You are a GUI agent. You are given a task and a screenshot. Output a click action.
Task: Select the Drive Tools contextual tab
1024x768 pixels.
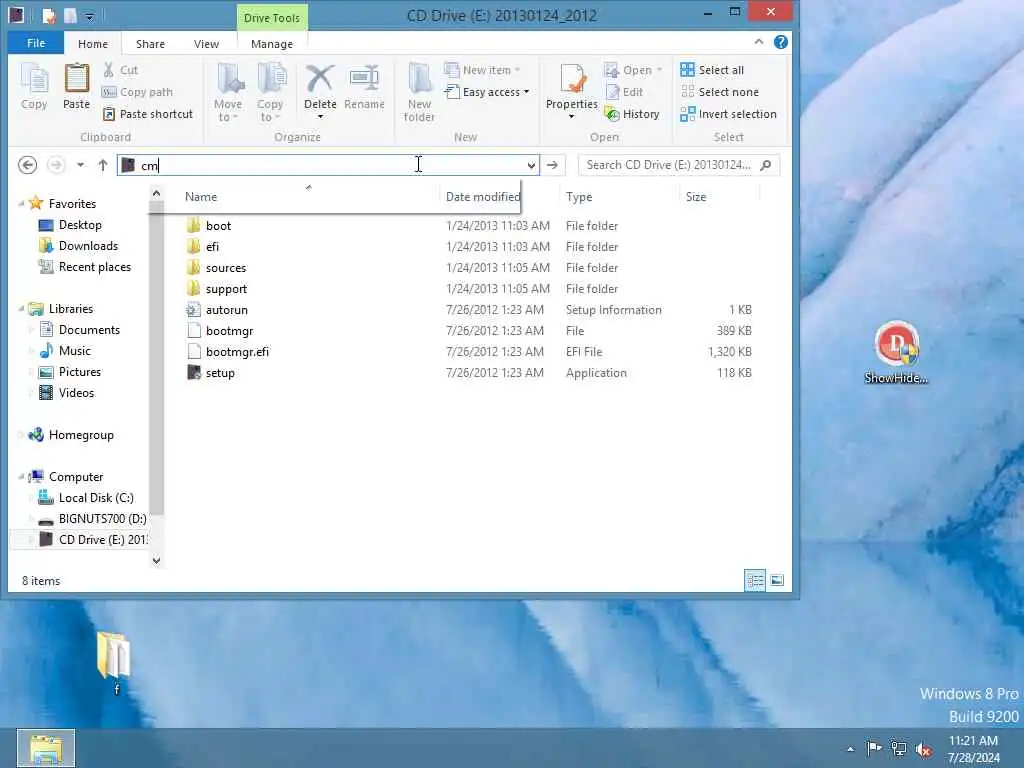(272, 18)
